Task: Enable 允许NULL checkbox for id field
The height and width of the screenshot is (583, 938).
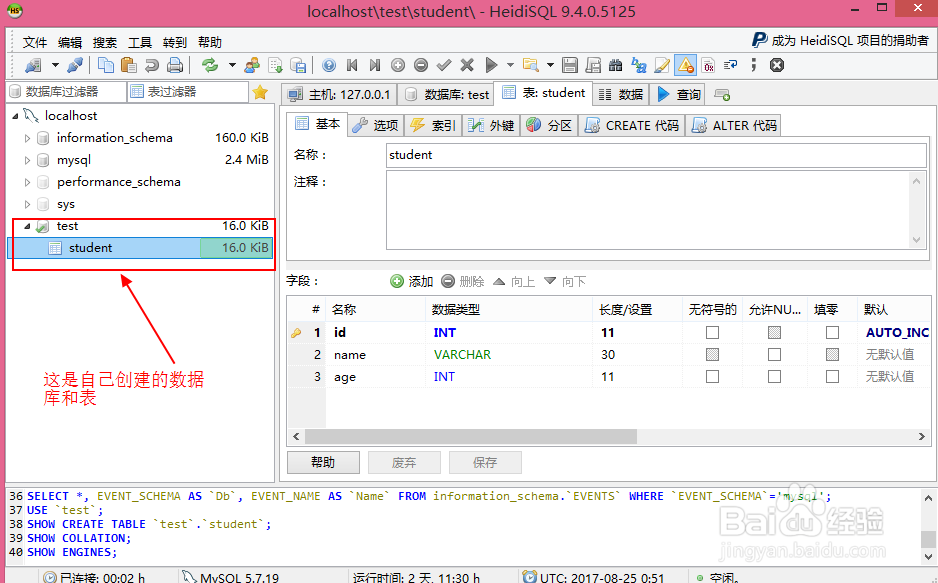Action: [x=774, y=332]
